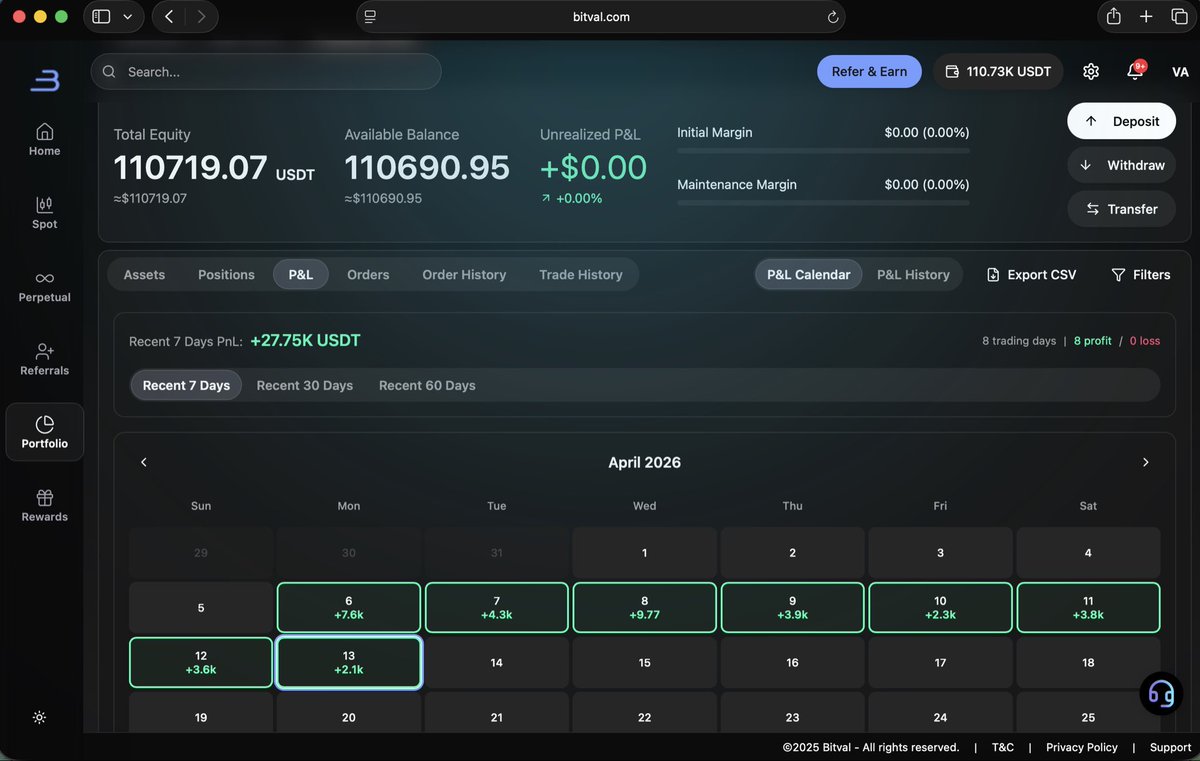
Task: Select April 8 with +9.77 profit
Action: (x=645, y=608)
